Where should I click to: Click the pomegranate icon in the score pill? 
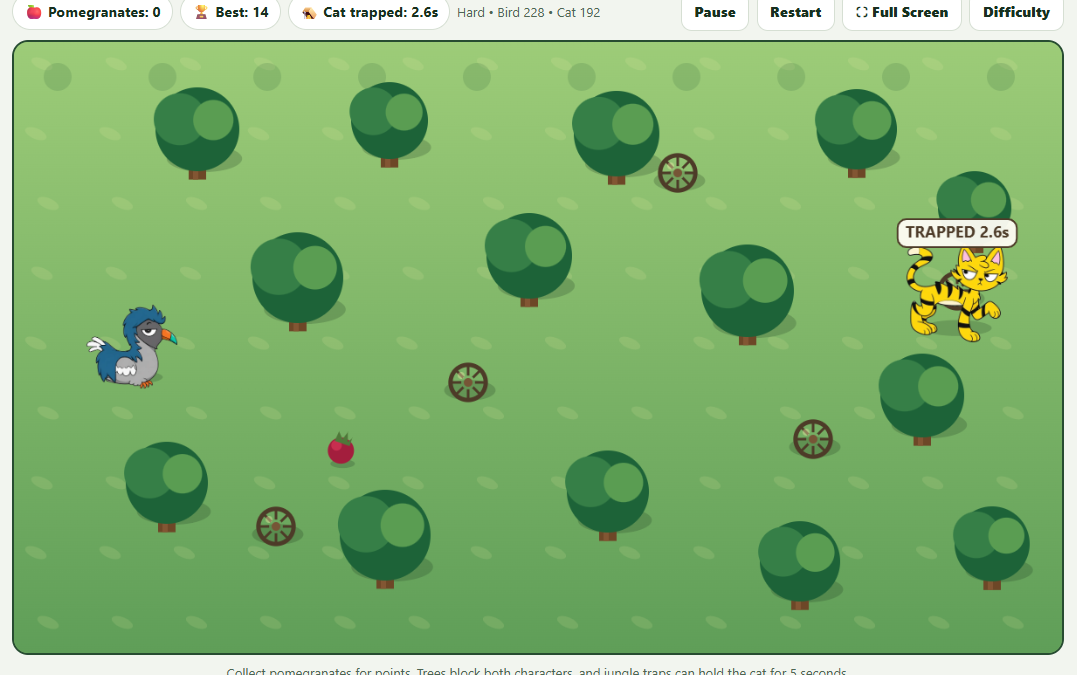34,12
